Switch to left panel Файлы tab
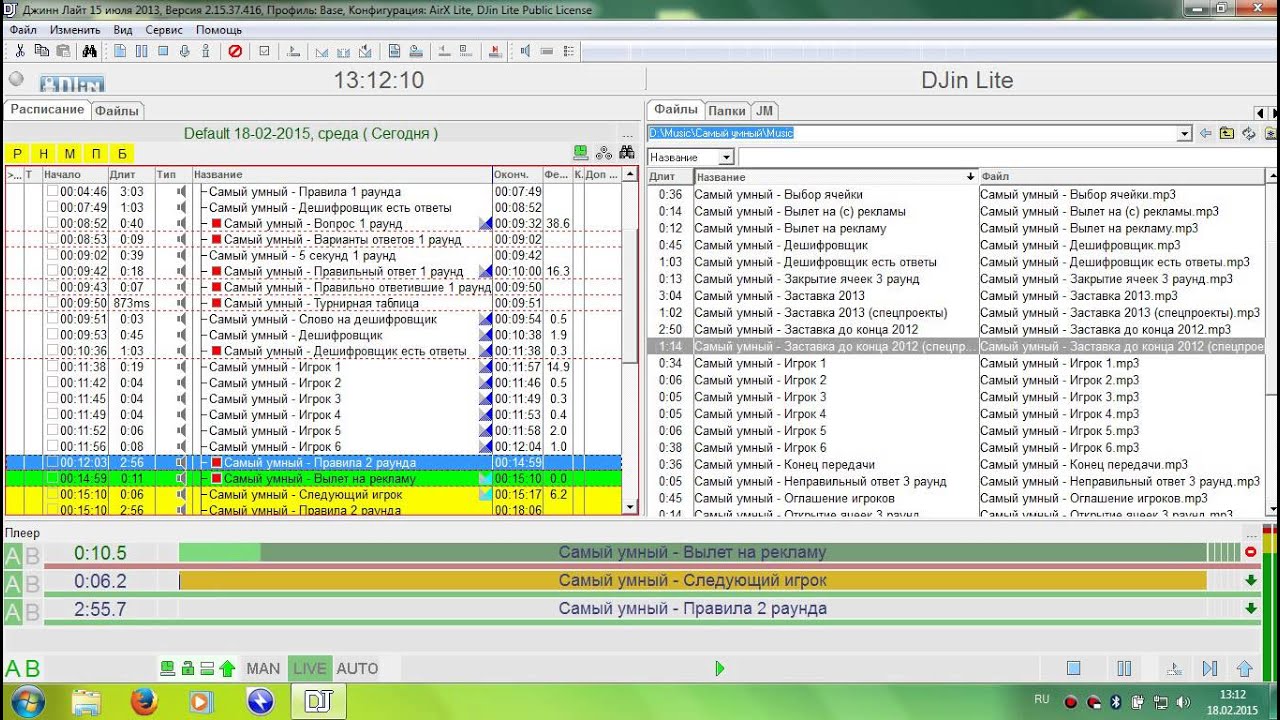 pyautogui.click(x=117, y=111)
